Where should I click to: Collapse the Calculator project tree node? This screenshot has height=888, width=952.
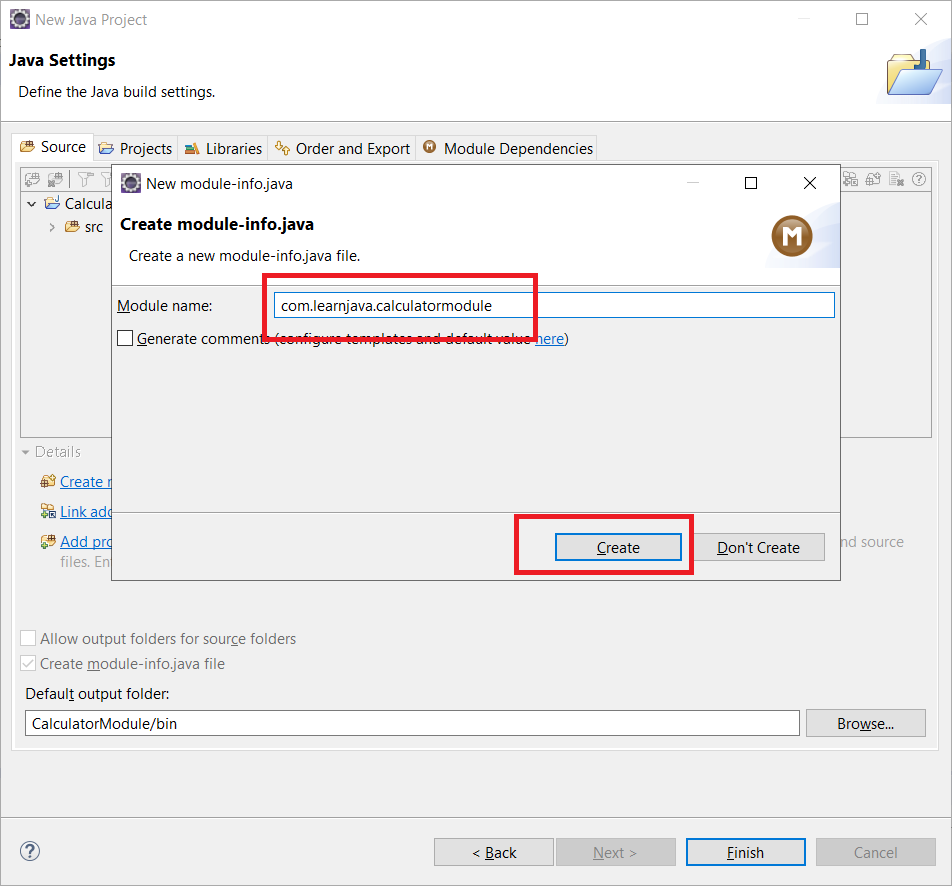coord(32,204)
